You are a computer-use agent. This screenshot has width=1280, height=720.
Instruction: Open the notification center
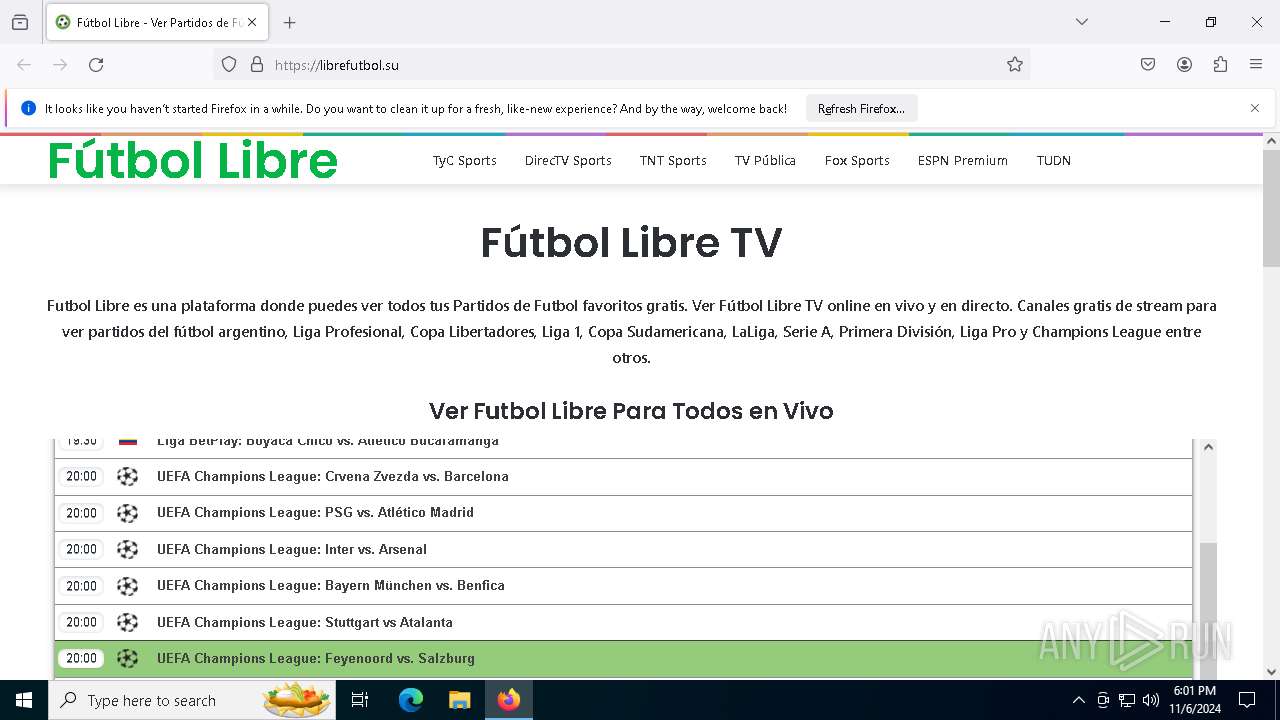1247,700
